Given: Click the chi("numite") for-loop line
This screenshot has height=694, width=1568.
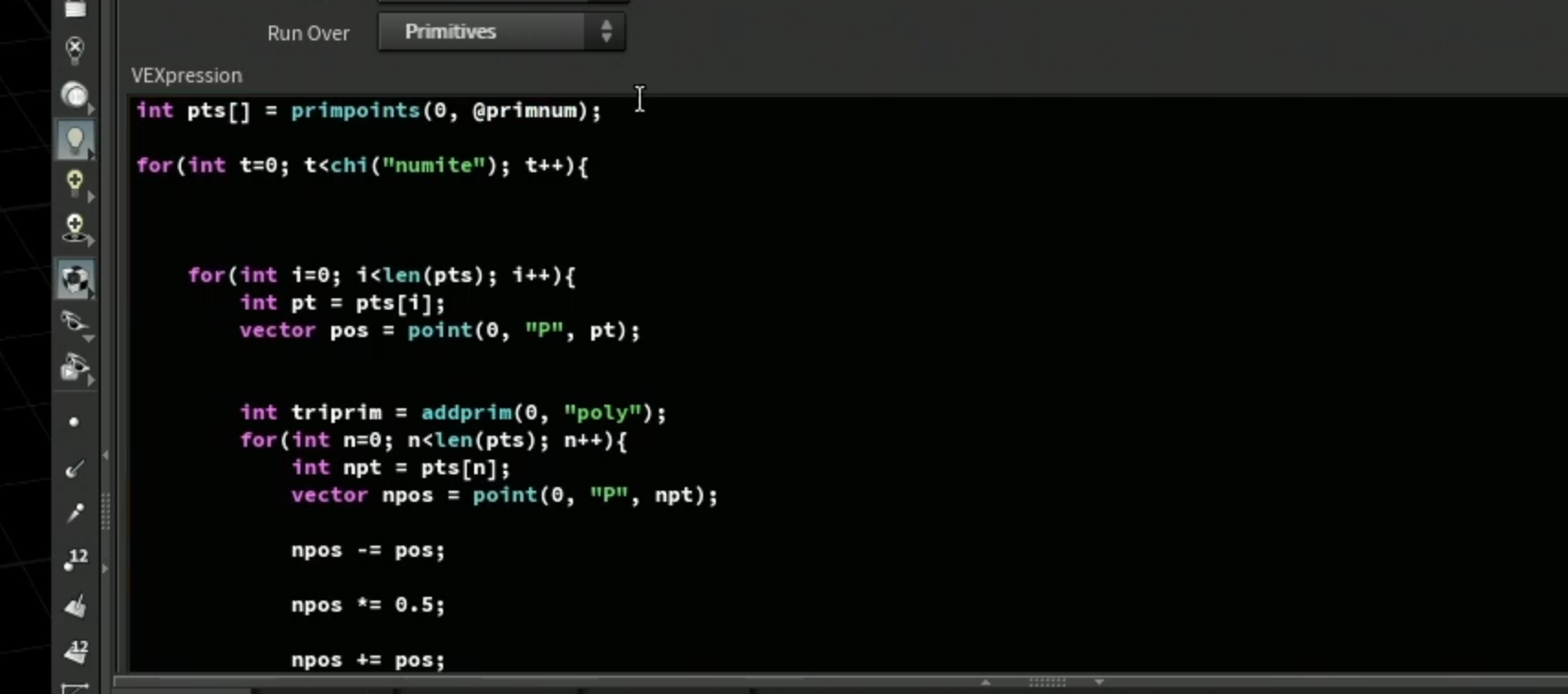Looking at the screenshot, I should pyautogui.click(x=362, y=166).
